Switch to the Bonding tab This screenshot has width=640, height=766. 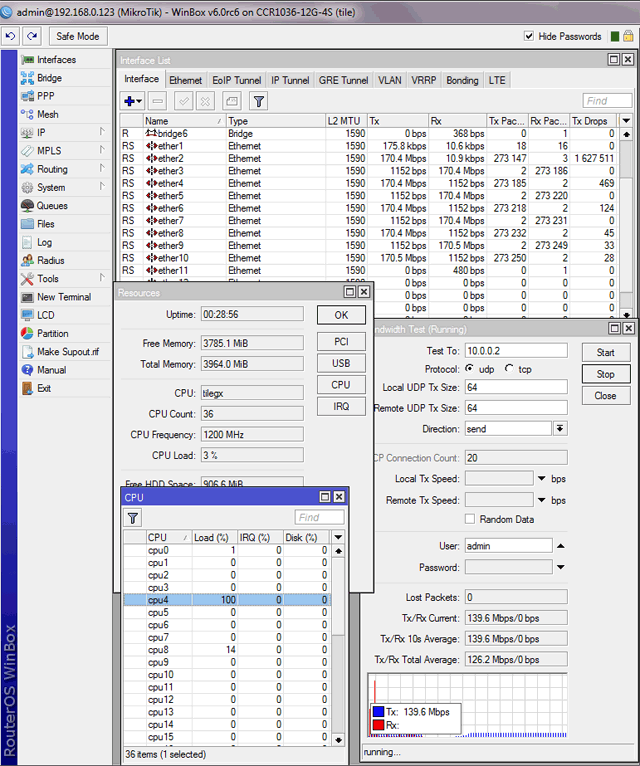(462, 80)
